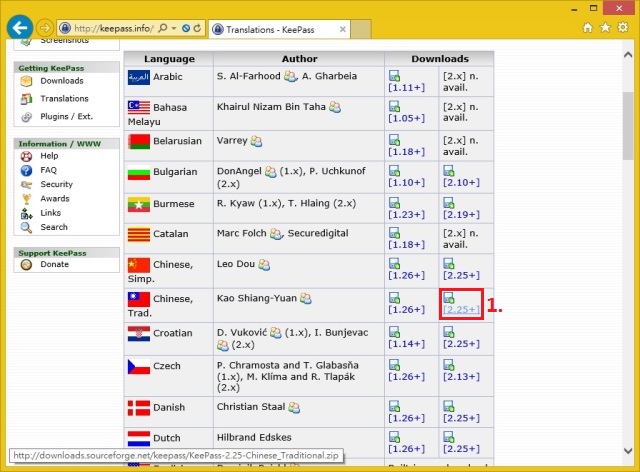Screen dimensions: 640x472
Task: Download Croatian [1.14+] translation
Action: click(406, 344)
